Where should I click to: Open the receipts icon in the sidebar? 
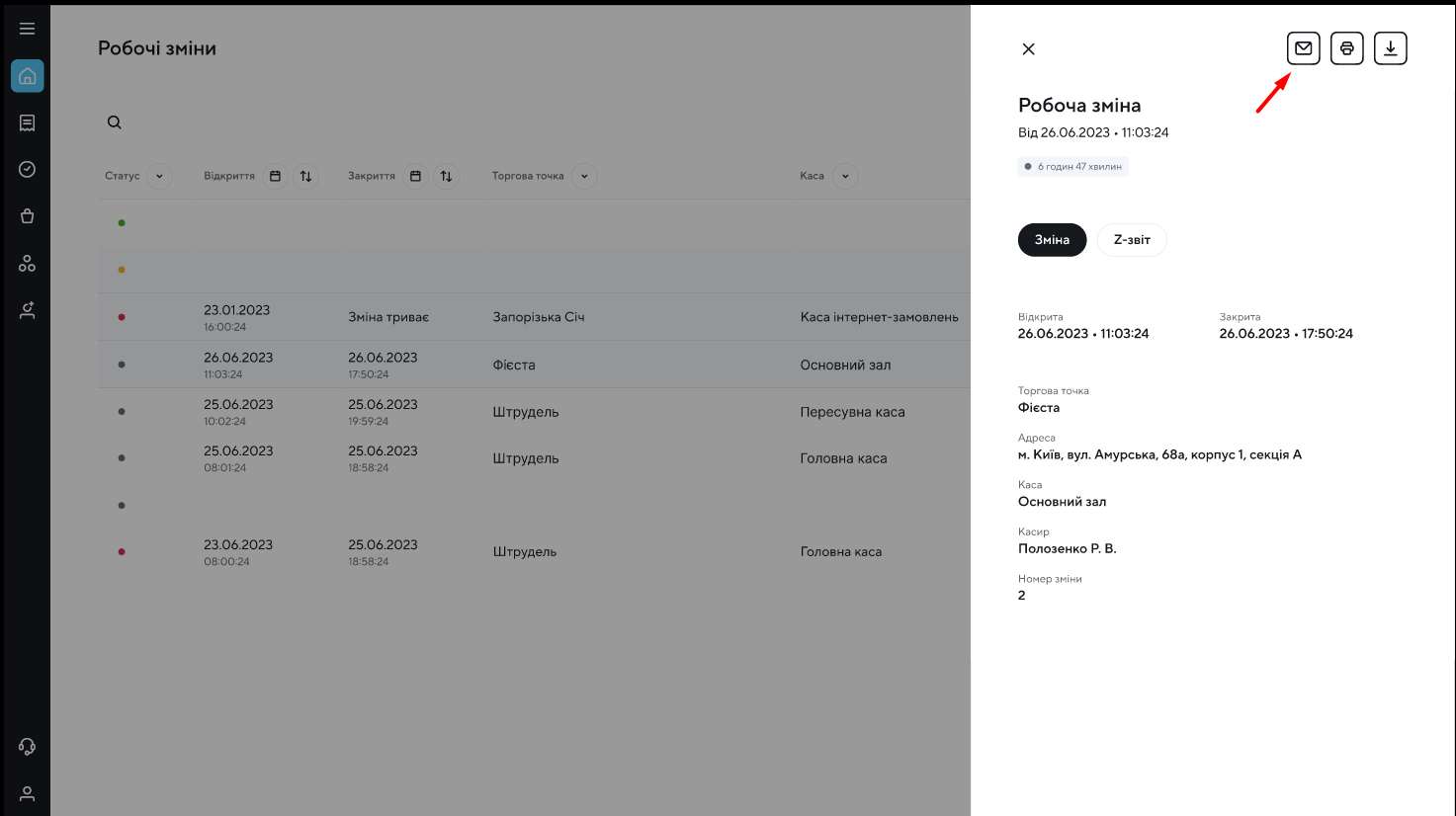27,122
